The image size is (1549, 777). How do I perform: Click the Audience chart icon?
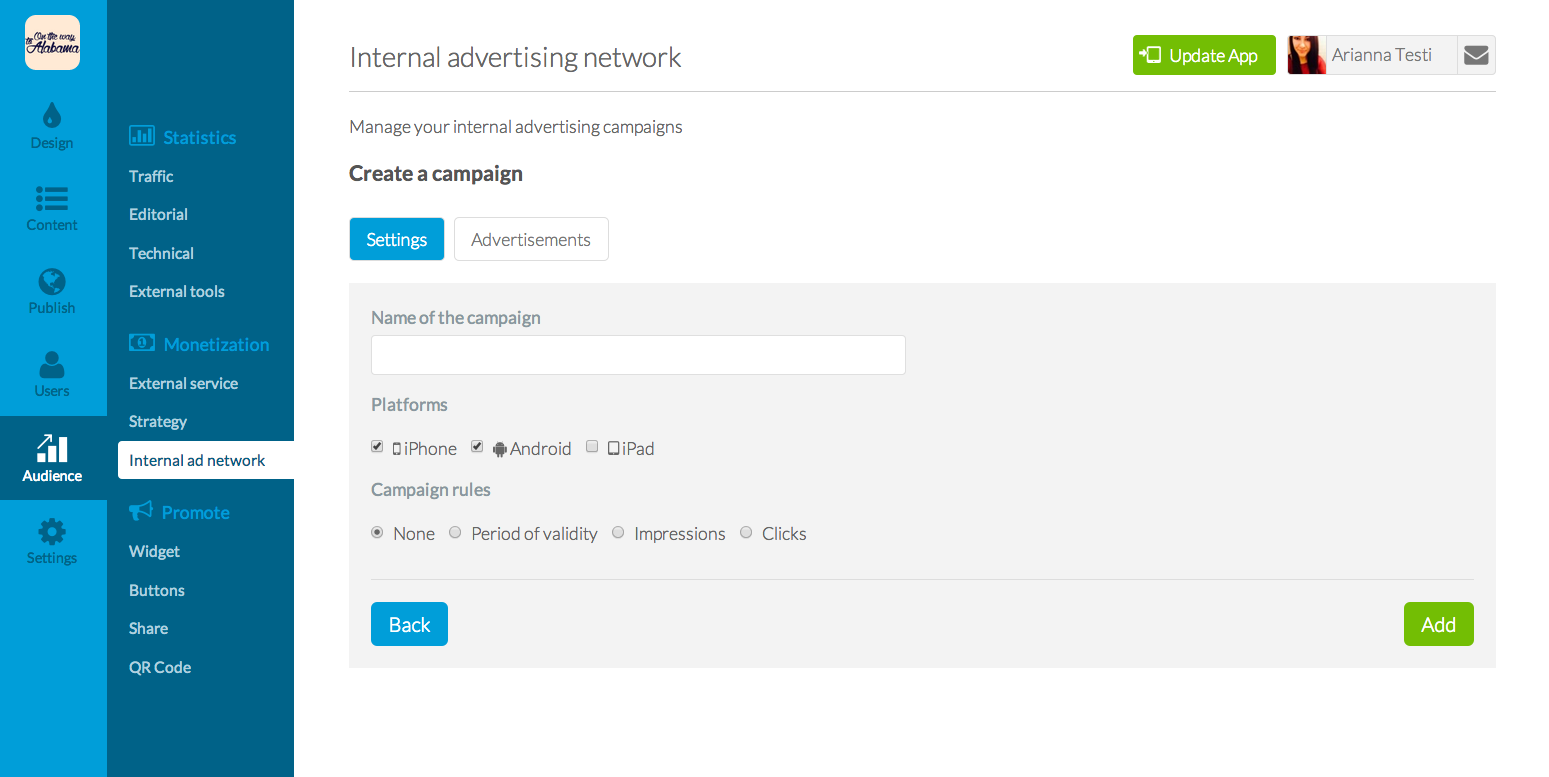pyautogui.click(x=52, y=448)
